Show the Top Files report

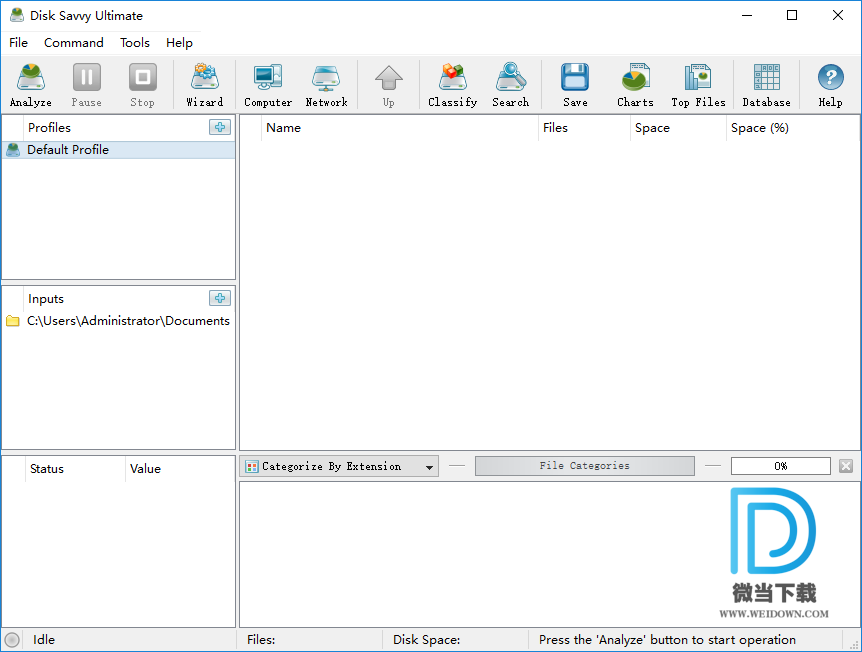(x=698, y=85)
